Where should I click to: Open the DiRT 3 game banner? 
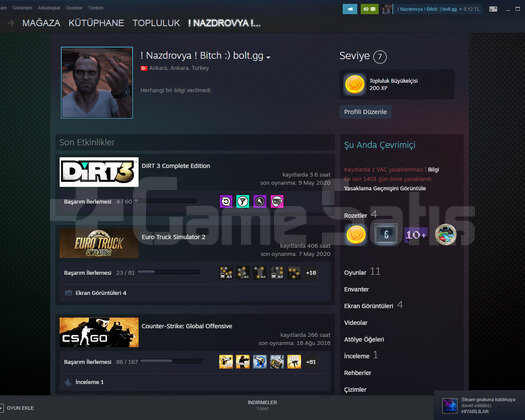click(99, 172)
